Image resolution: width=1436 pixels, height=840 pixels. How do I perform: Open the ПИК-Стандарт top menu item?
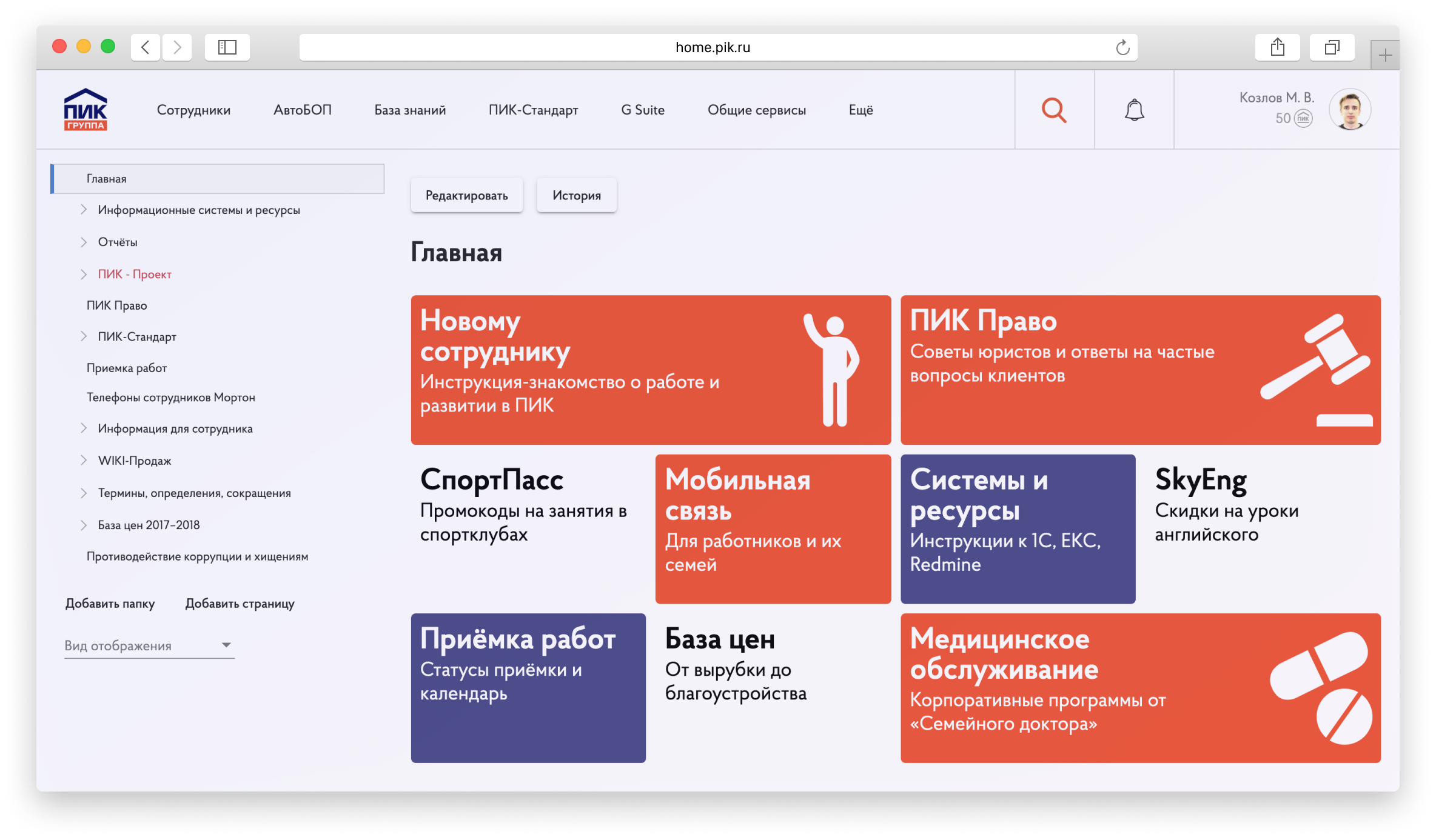(x=533, y=110)
